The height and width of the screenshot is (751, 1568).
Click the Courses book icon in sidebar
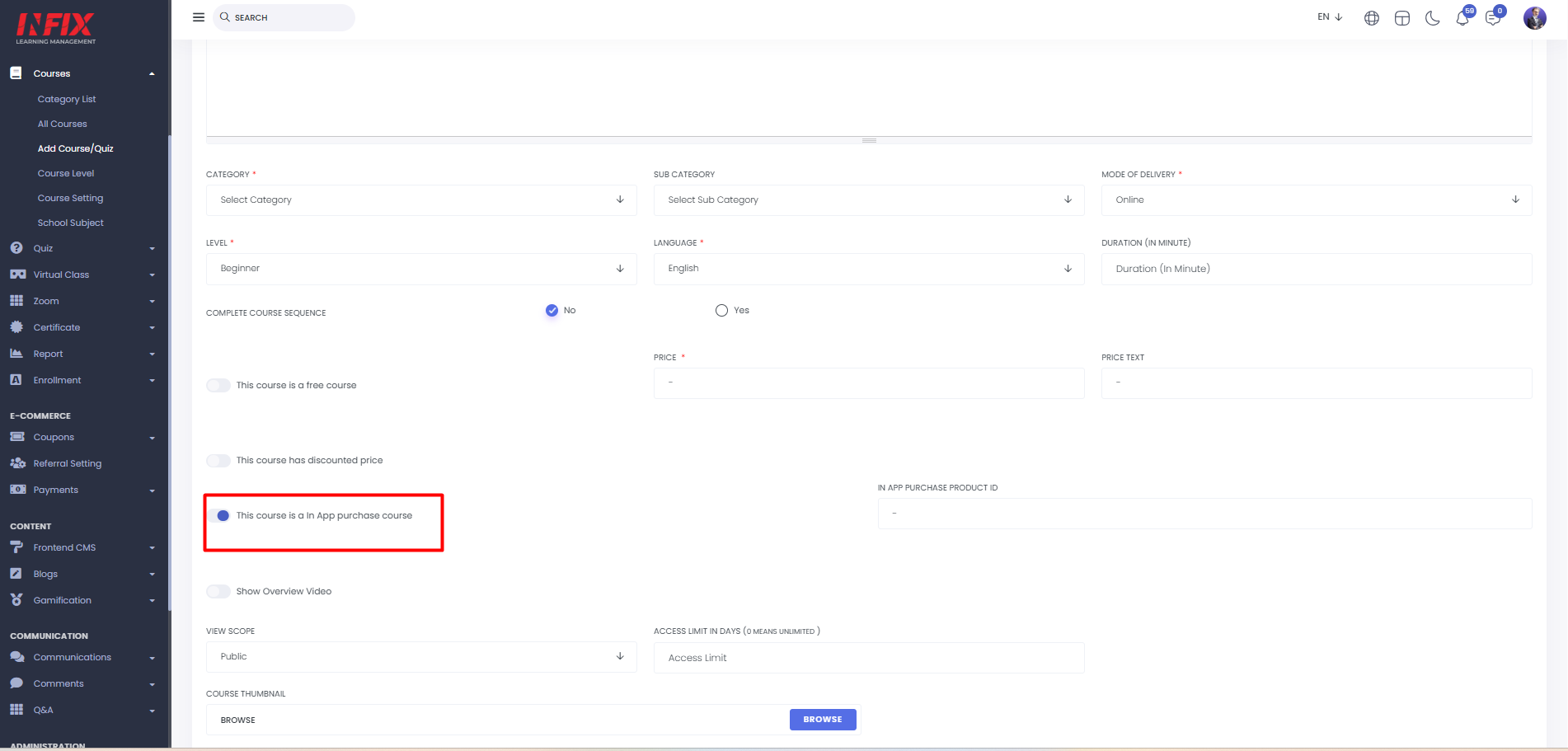click(x=16, y=73)
